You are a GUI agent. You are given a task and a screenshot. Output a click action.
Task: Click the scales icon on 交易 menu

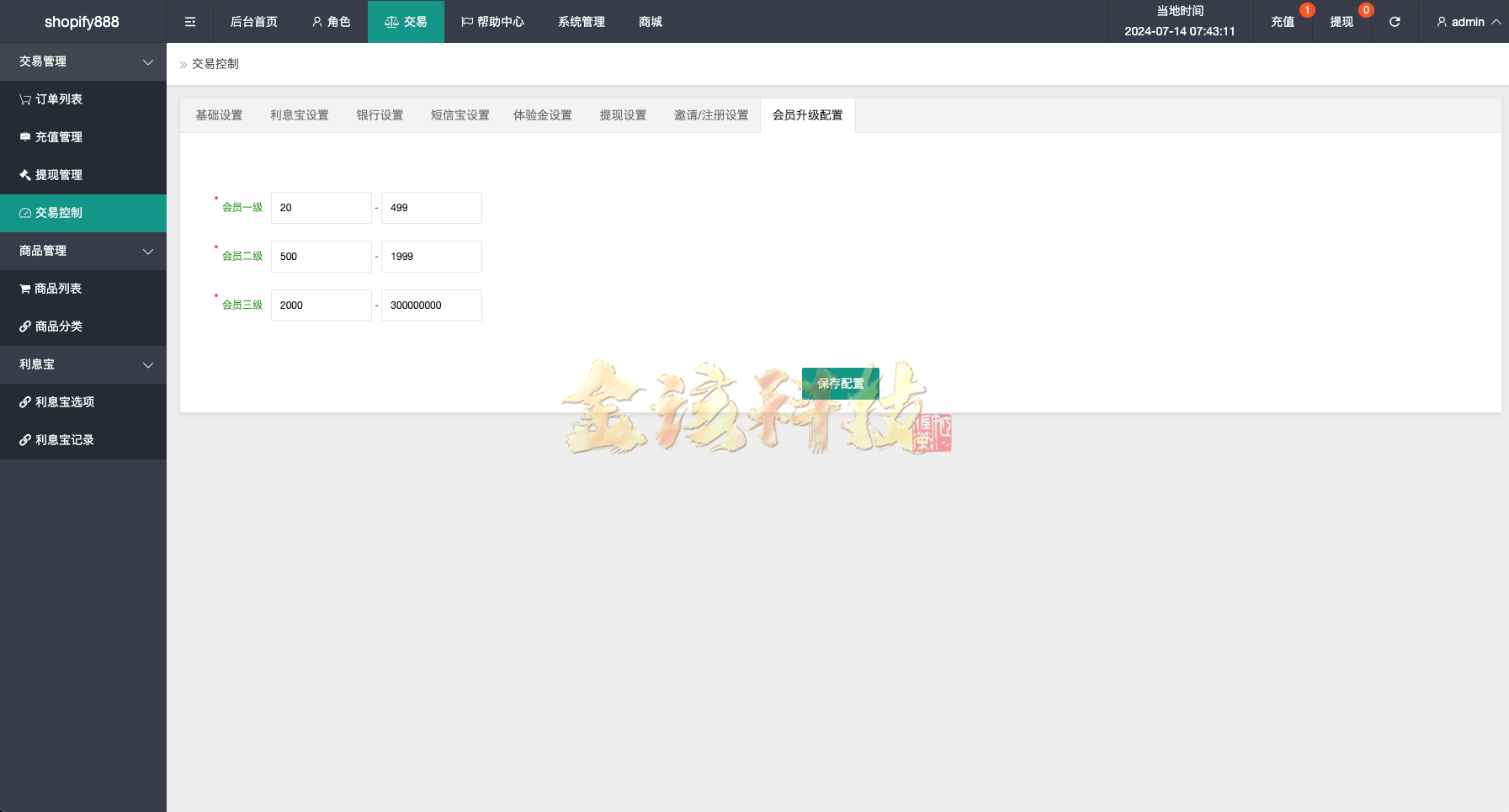(391, 21)
